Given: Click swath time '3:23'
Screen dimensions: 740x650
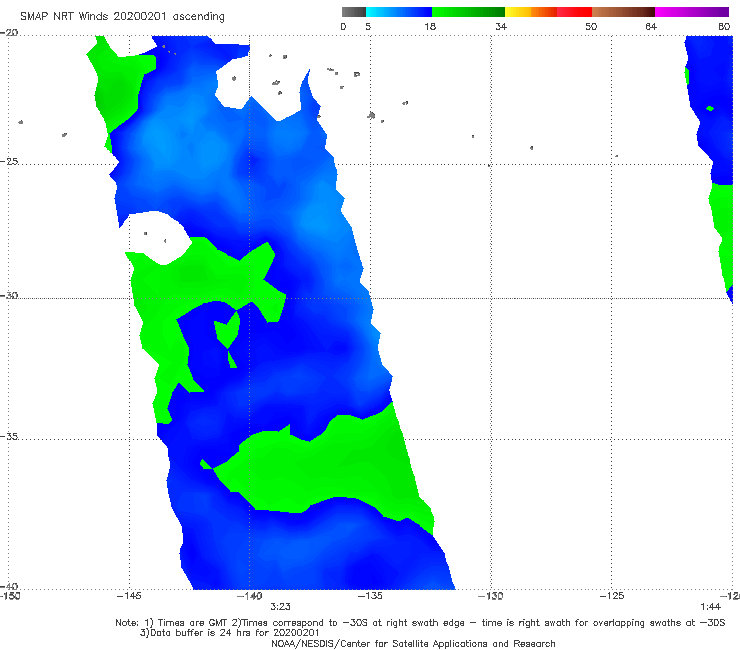Looking at the screenshot, I should (280, 607).
